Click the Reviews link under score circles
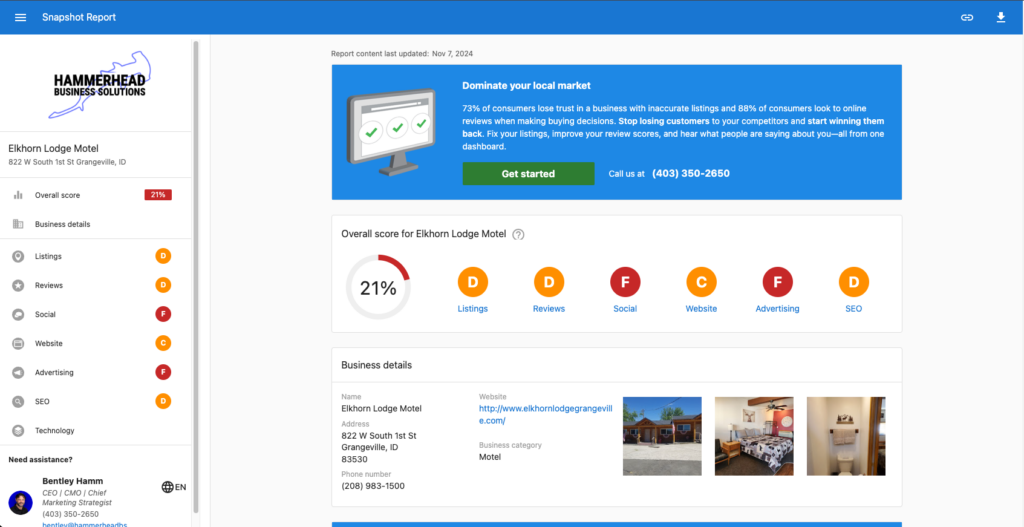This screenshot has width=1024, height=527. [549, 309]
